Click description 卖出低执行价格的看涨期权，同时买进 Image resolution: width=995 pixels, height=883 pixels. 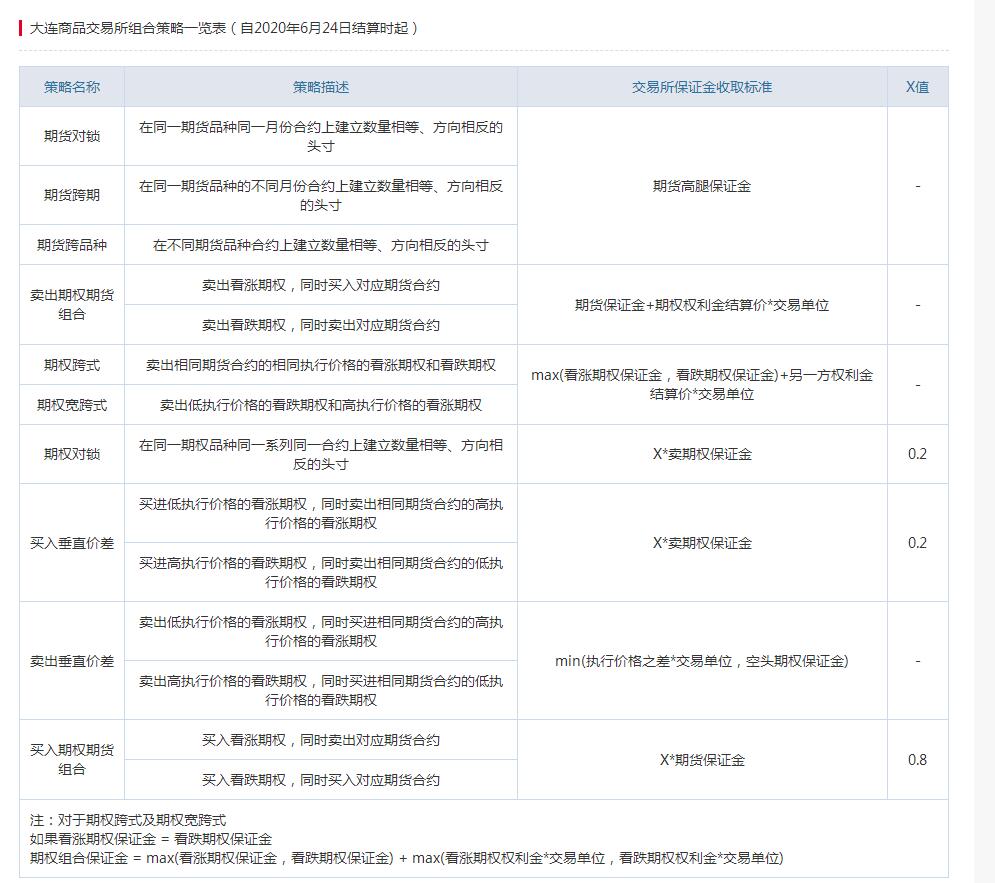pyautogui.click(x=320, y=631)
